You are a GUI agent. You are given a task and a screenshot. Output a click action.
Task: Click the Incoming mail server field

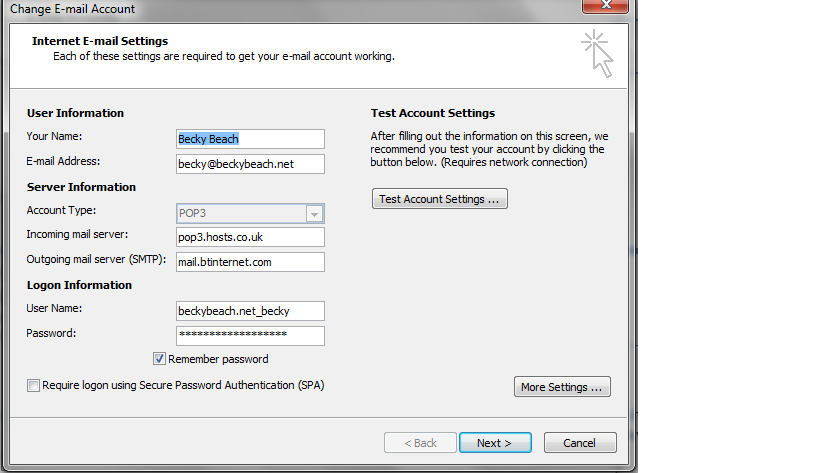click(x=250, y=237)
